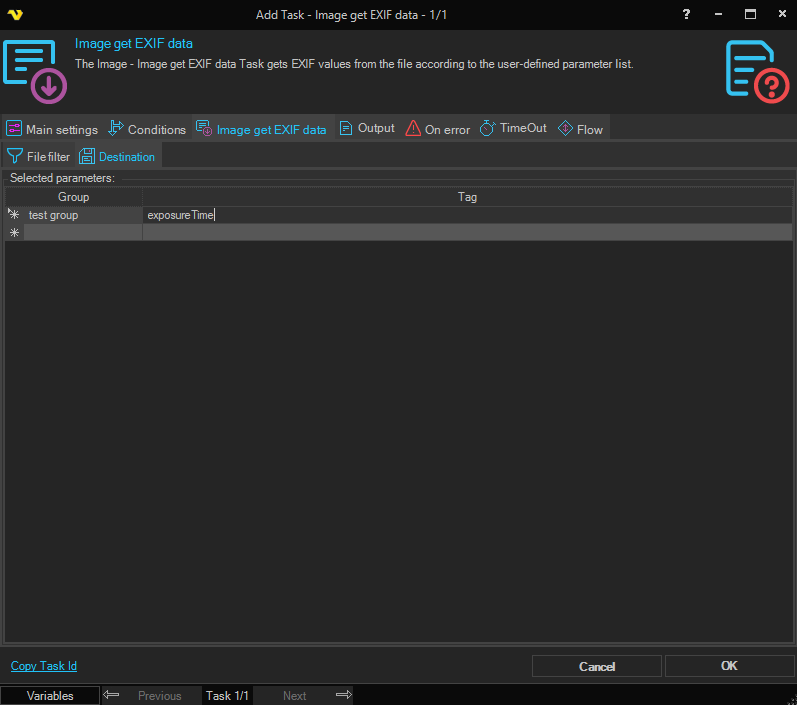This screenshot has height=705, width=797.
Task: Open the Main settings tab
Action: [52, 129]
